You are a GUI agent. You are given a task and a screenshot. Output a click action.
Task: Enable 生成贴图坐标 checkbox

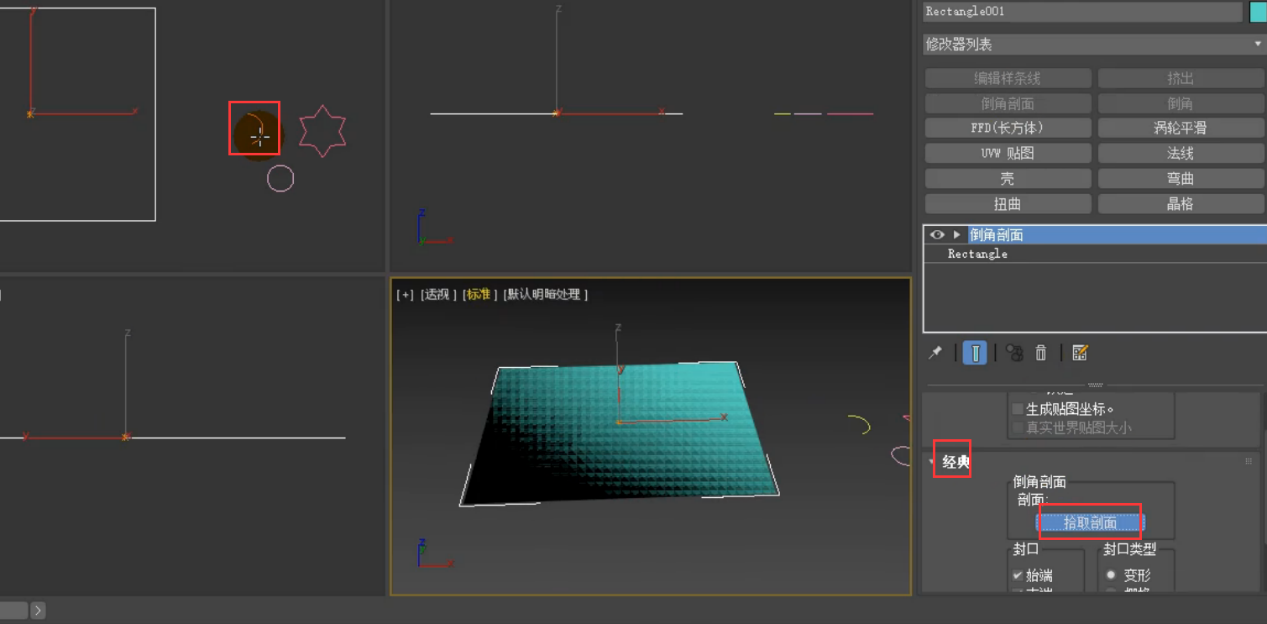1018,409
